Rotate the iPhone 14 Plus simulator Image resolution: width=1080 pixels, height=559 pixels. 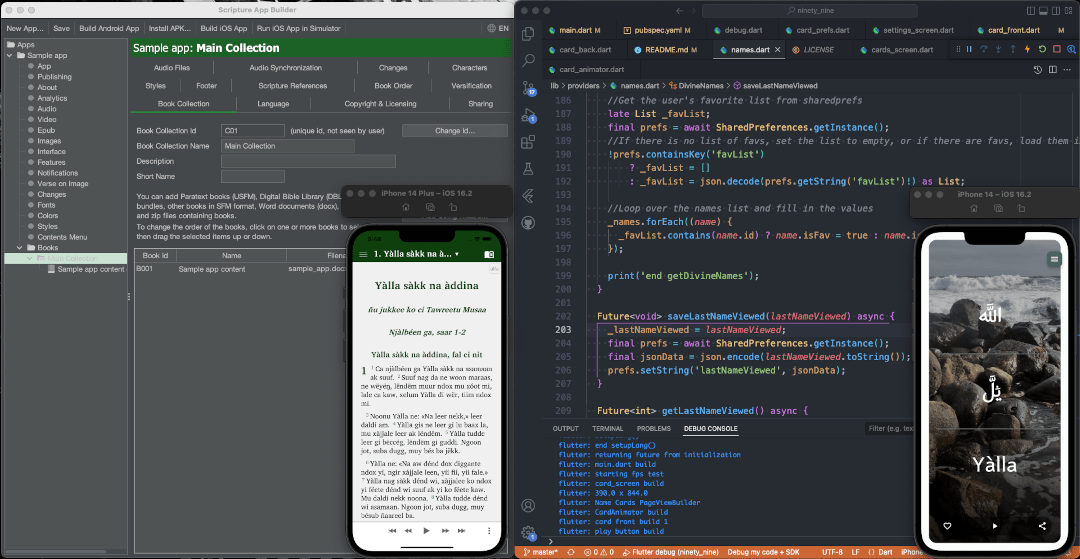(453, 207)
